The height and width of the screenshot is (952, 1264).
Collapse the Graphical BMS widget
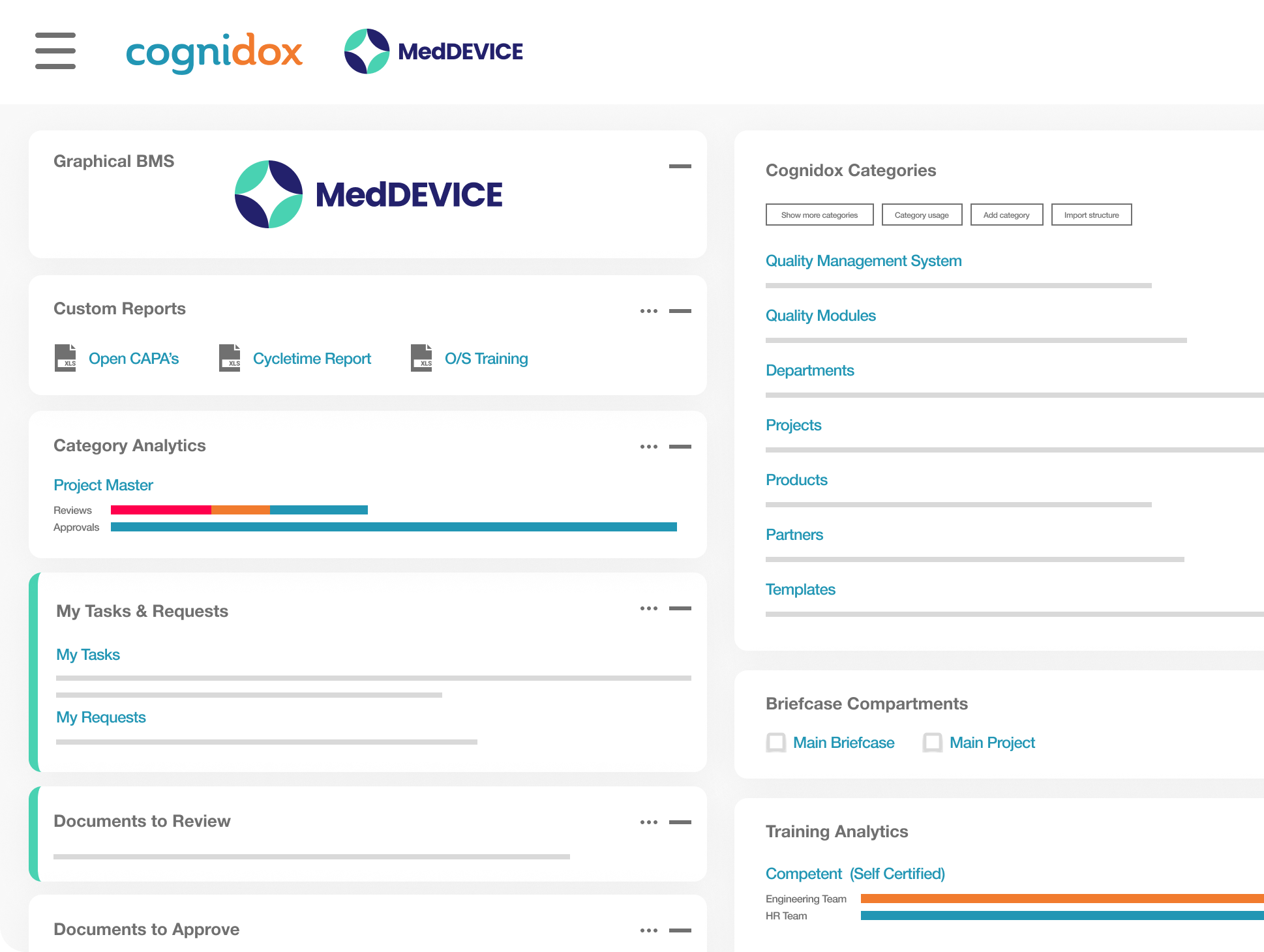click(x=680, y=167)
